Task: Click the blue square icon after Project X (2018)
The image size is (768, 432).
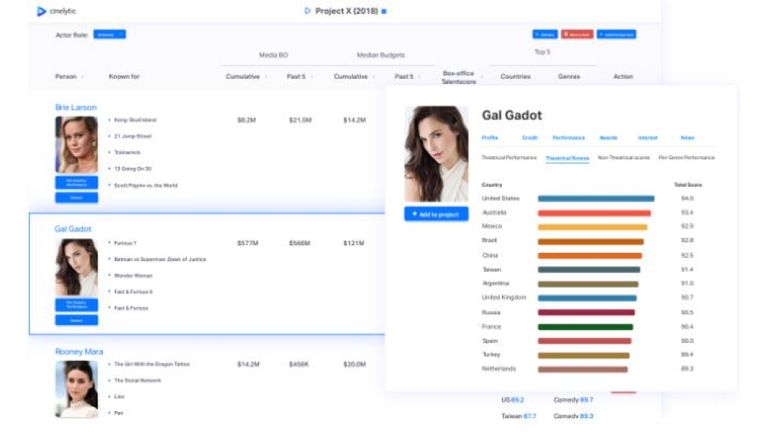Action: 384,11
